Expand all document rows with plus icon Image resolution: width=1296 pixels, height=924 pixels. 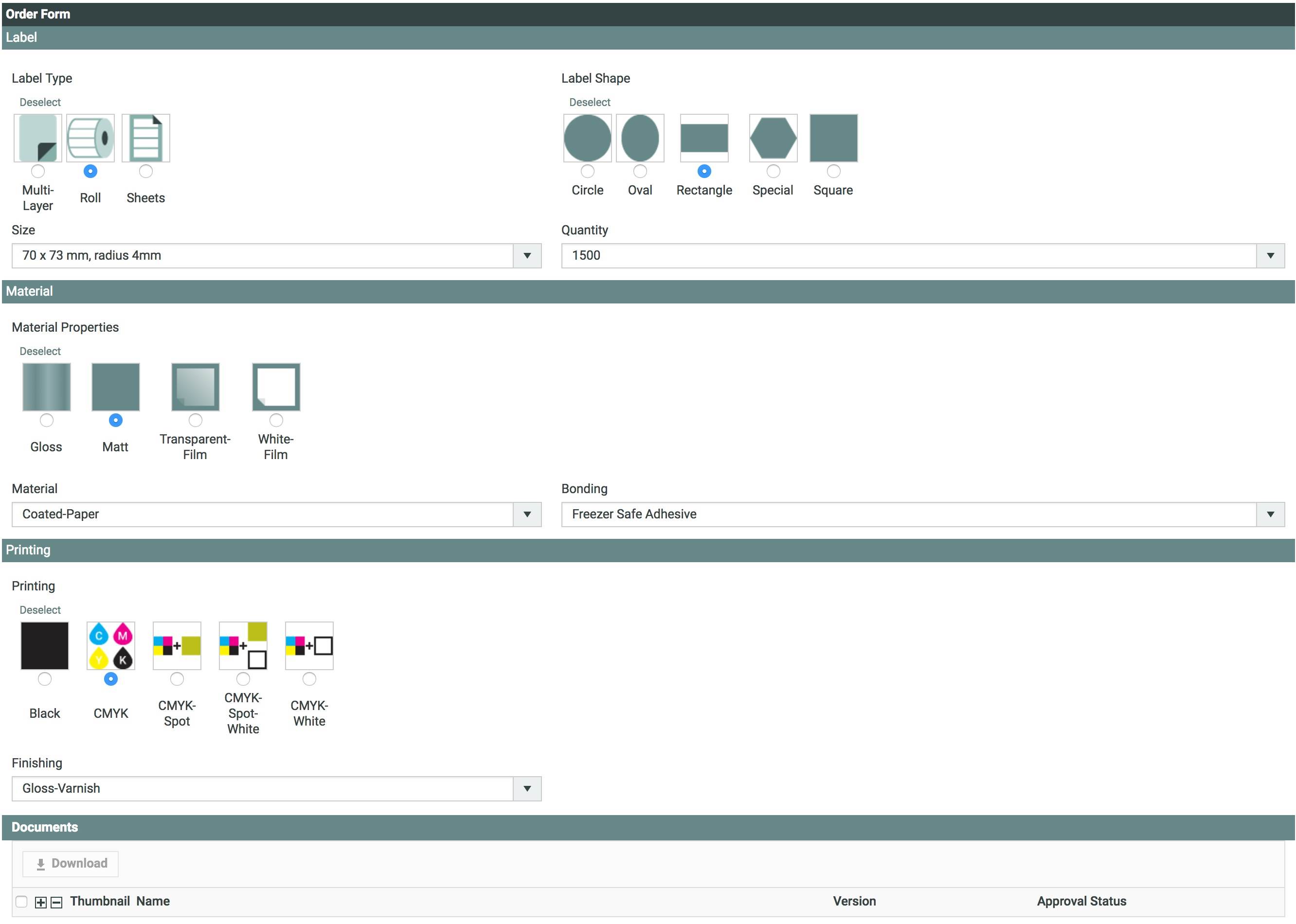click(x=40, y=903)
